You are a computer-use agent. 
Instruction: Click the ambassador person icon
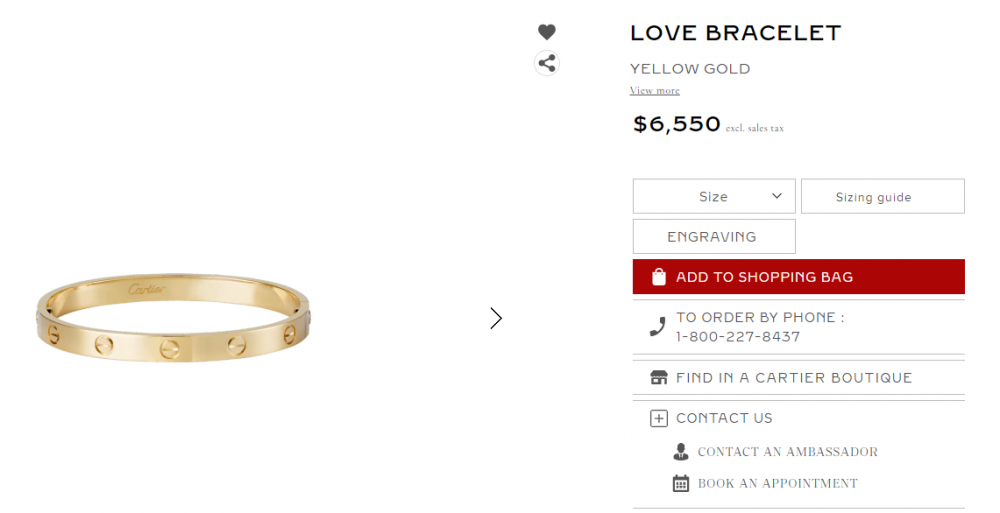pos(681,452)
